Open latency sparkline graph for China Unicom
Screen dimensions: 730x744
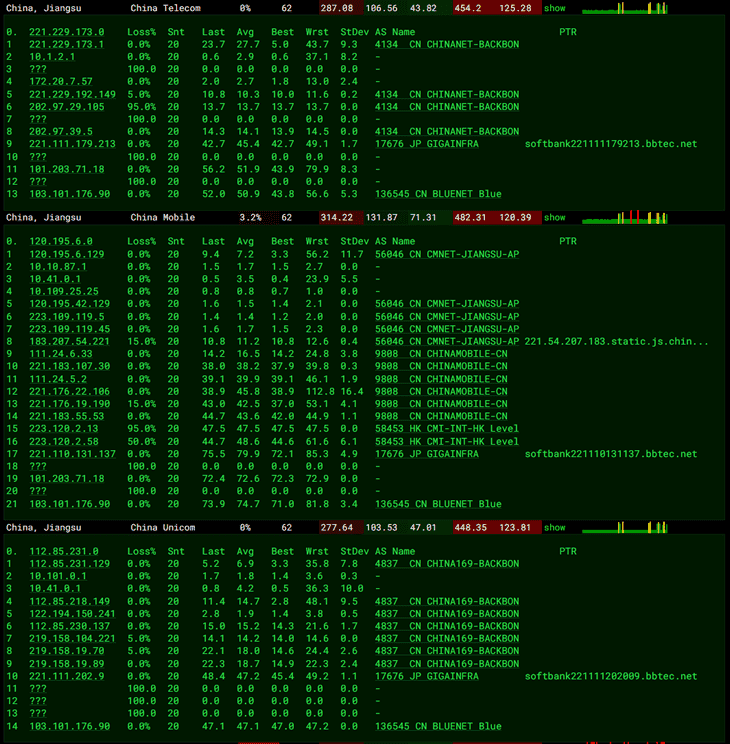click(x=625, y=528)
